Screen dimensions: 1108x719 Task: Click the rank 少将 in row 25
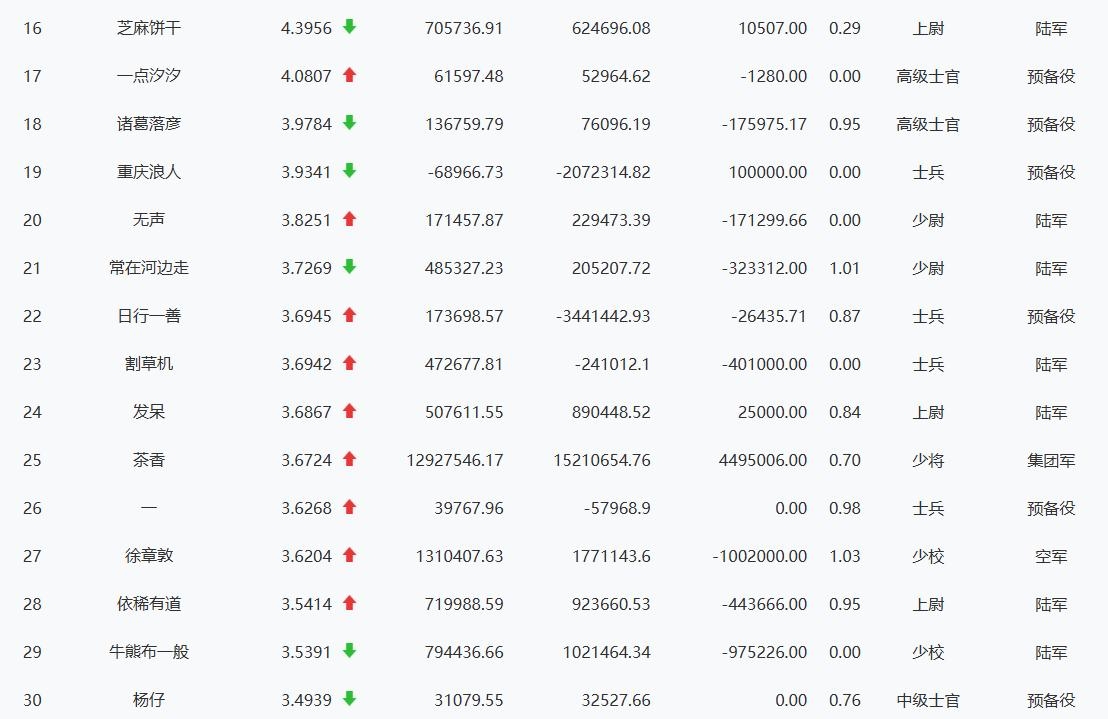[928, 460]
